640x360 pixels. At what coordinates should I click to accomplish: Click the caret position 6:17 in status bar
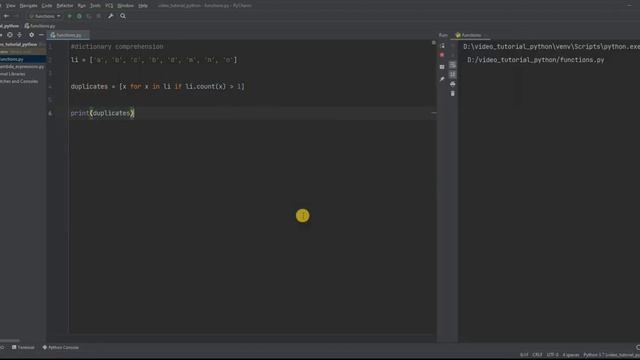[524, 355]
